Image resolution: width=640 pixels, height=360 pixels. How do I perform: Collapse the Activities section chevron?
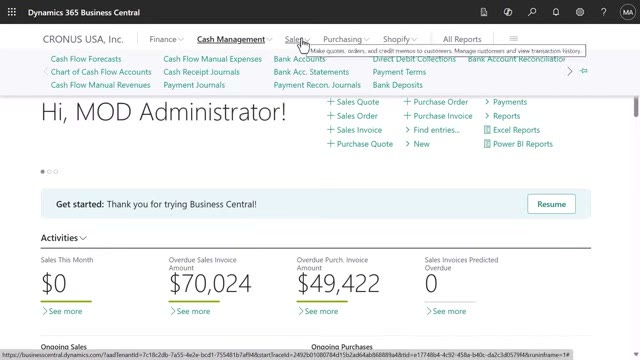[83, 238]
